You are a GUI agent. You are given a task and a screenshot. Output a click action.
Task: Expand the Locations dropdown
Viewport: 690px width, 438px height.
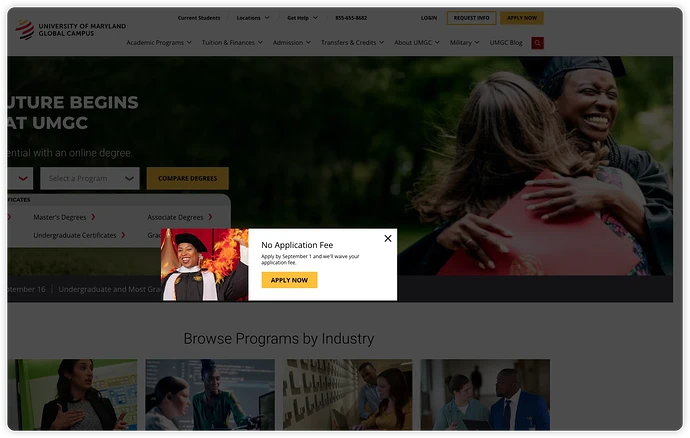click(x=253, y=18)
